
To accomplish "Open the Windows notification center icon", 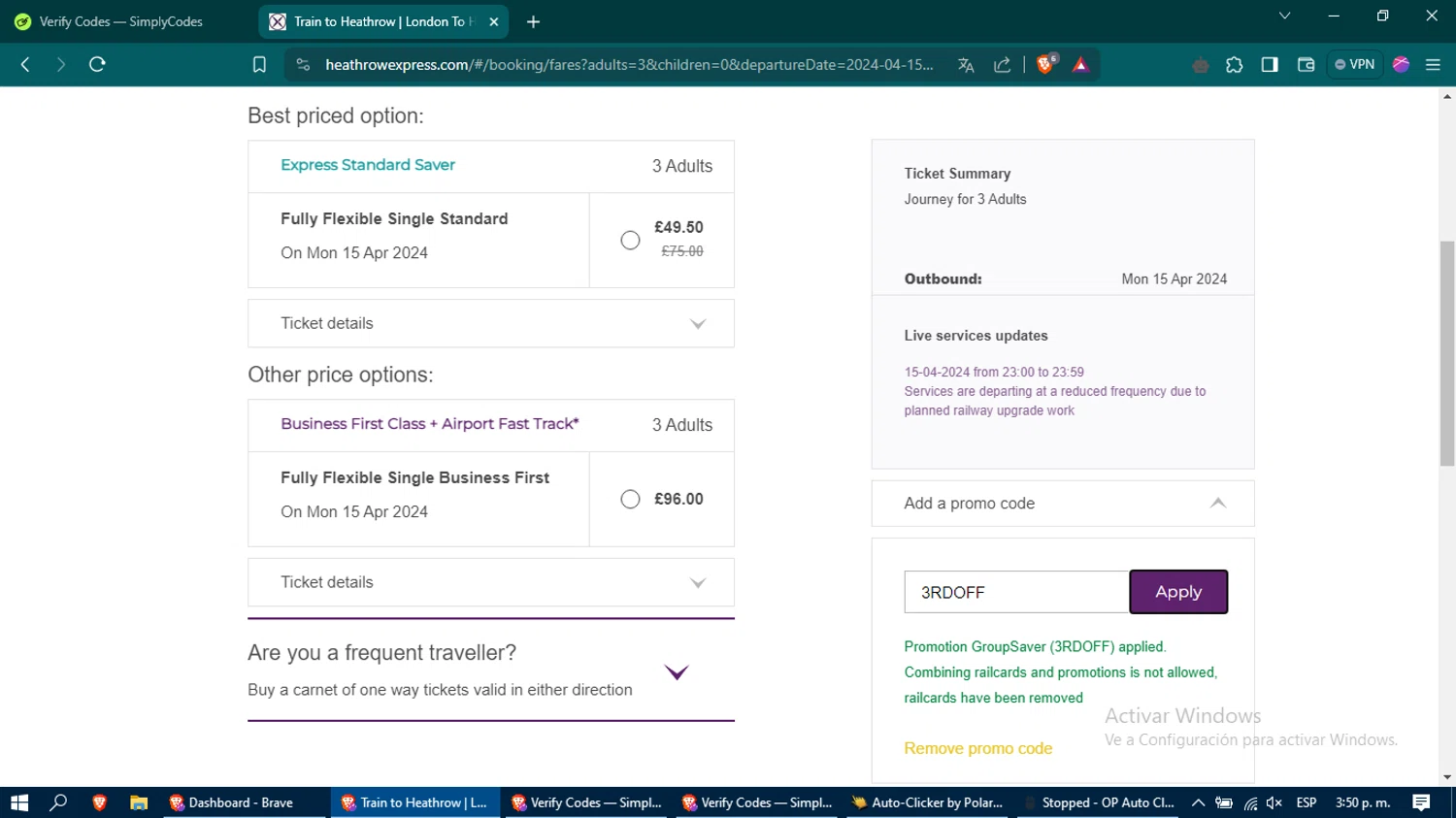I will (x=1421, y=802).
